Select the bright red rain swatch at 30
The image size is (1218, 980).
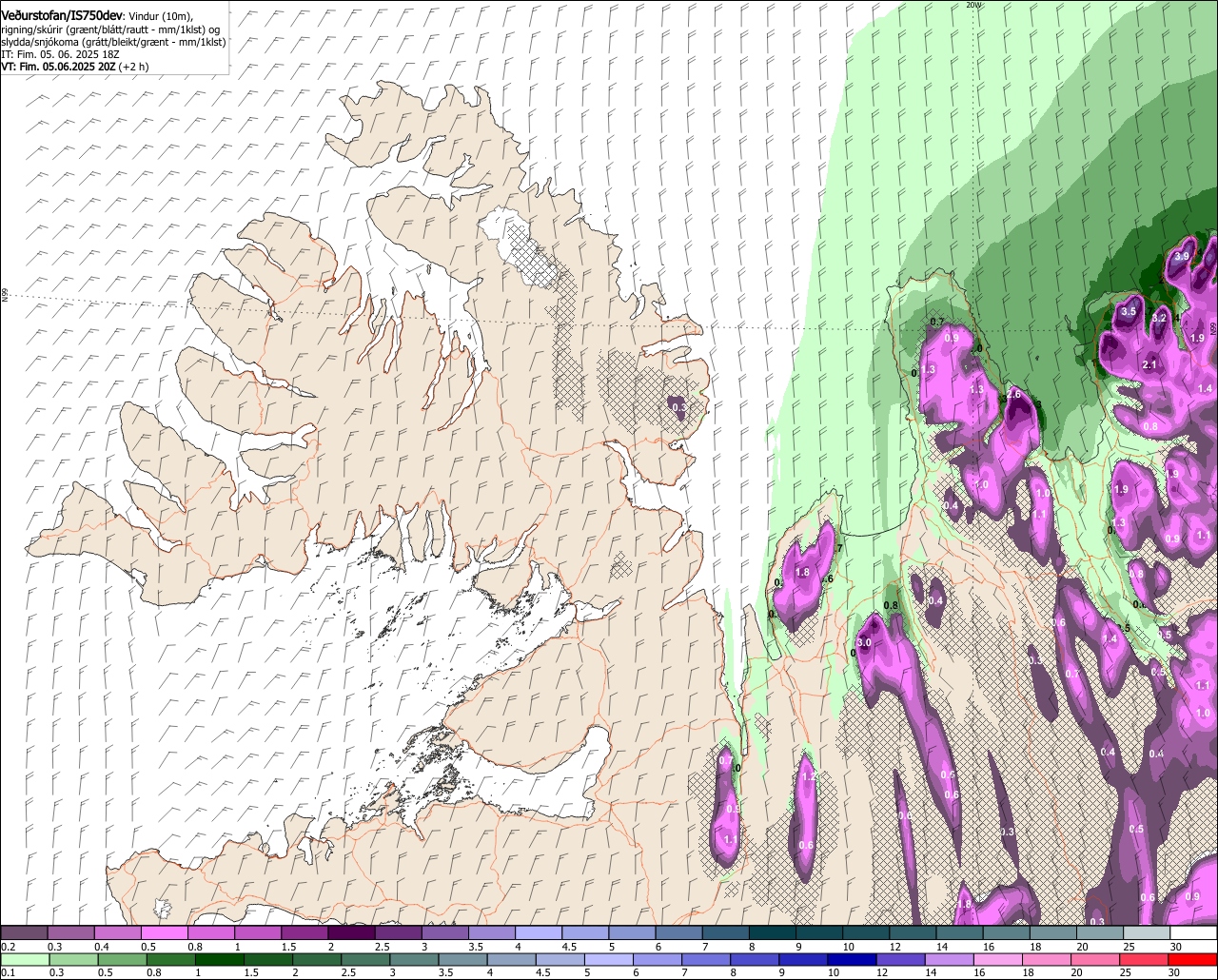pos(1194,959)
